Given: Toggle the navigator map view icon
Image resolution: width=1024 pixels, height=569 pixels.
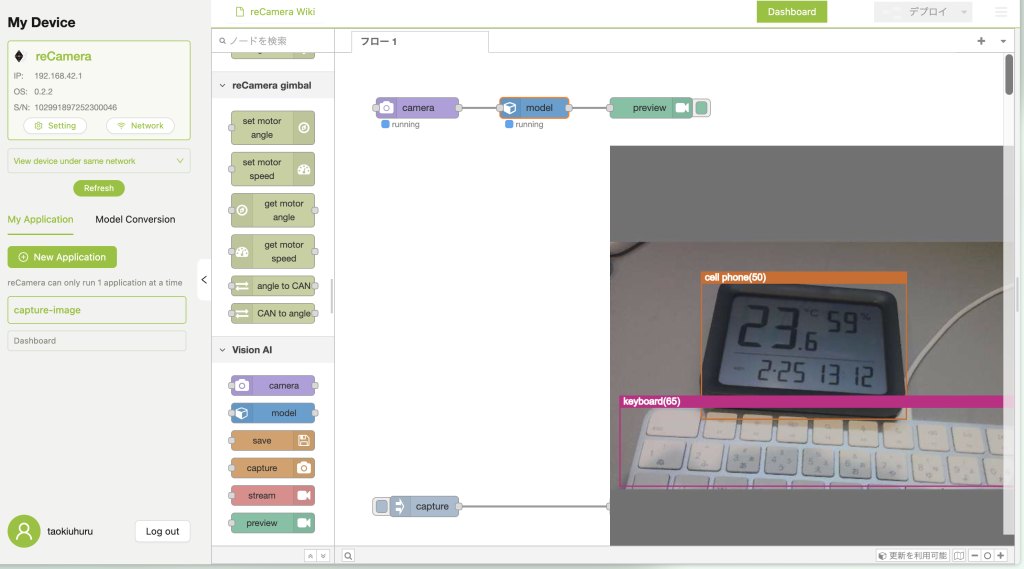Looking at the screenshot, I should point(959,556).
